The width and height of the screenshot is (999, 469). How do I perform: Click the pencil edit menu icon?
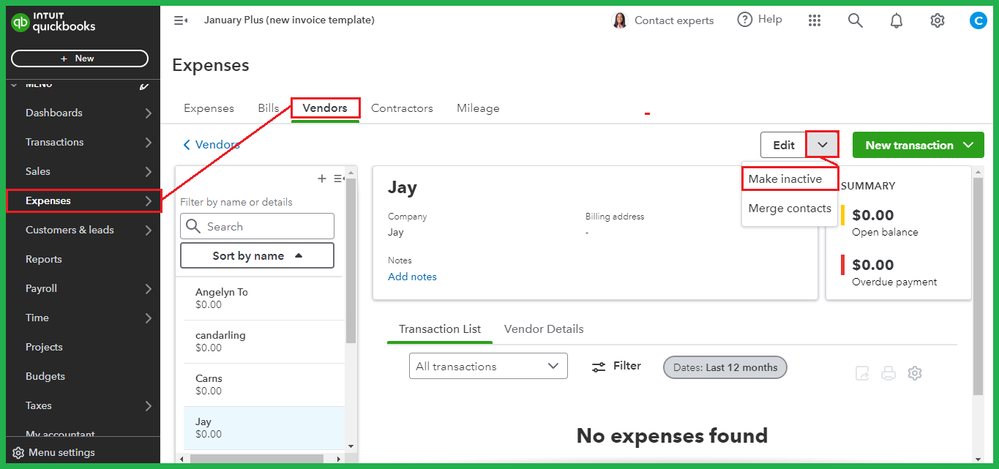[x=144, y=86]
